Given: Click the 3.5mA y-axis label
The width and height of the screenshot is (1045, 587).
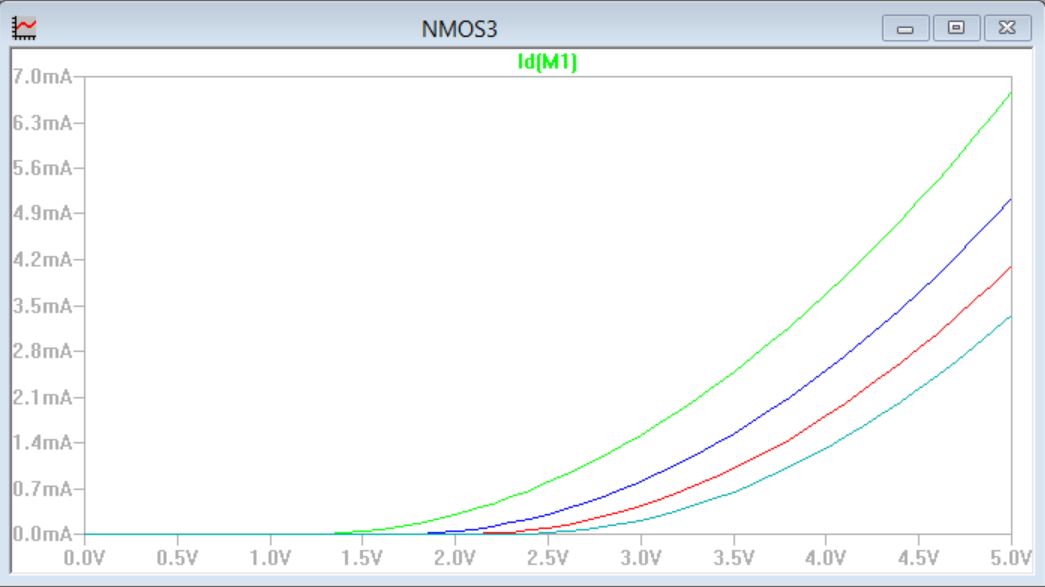Looking at the screenshot, I should (x=43, y=306).
